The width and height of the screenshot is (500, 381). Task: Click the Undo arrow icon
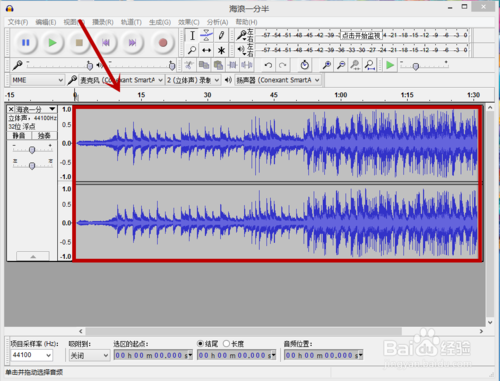coord(268,65)
